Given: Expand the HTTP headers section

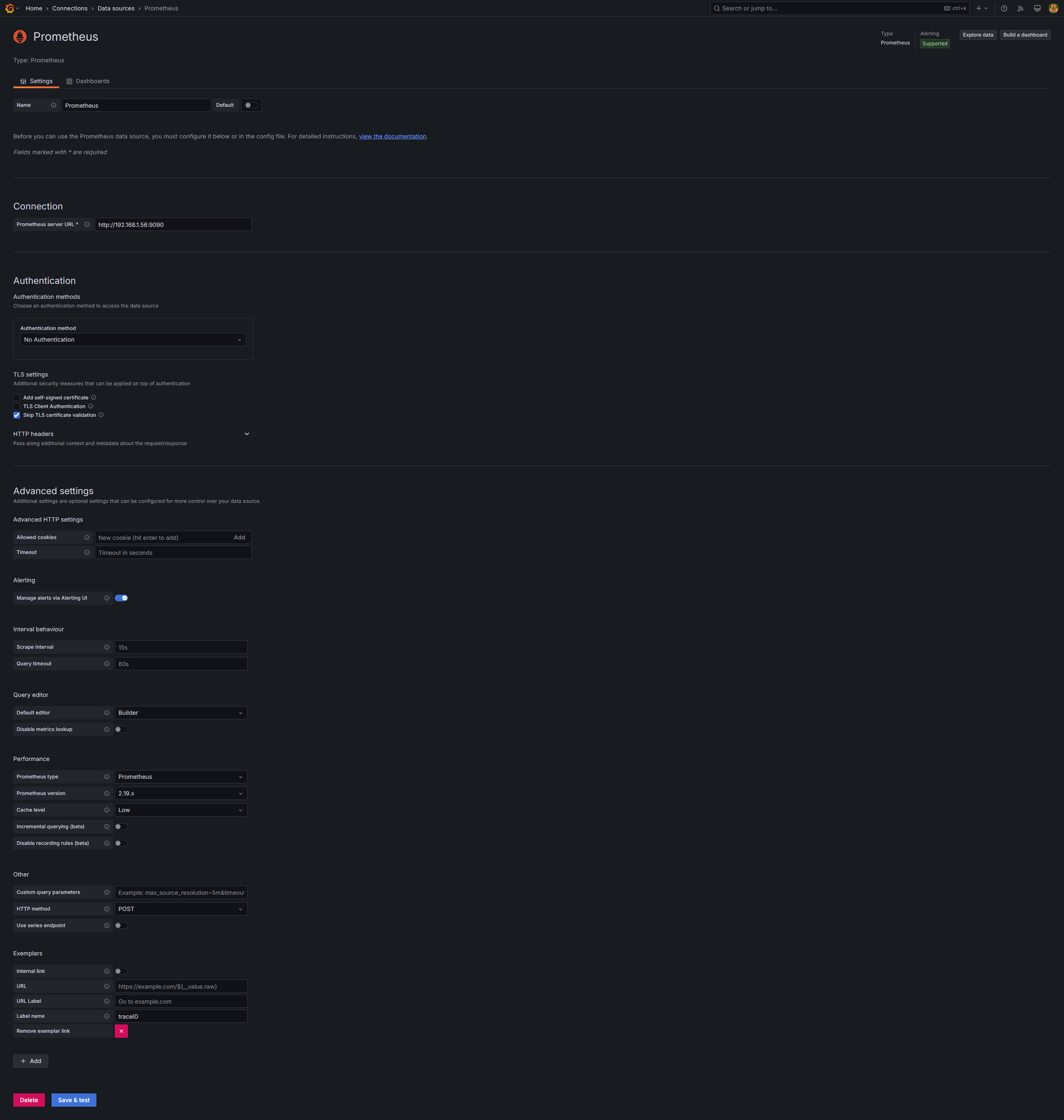Looking at the screenshot, I should (x=247, y=434).
